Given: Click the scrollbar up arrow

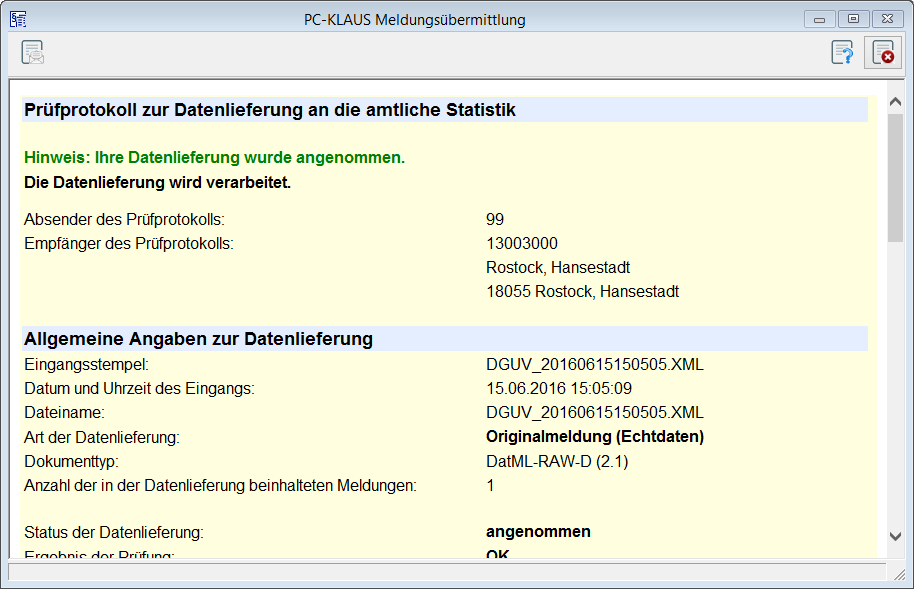Looking at the screenshot, I should tap(895, 102).
